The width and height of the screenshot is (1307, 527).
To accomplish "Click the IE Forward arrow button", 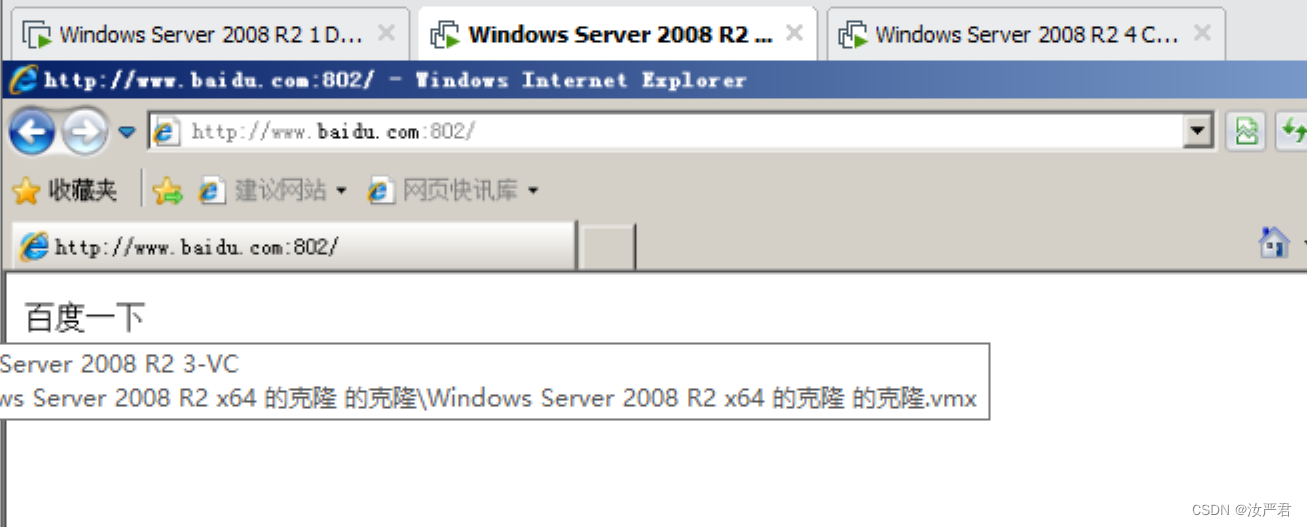I will pyautogui.click(x=84, y=131).
